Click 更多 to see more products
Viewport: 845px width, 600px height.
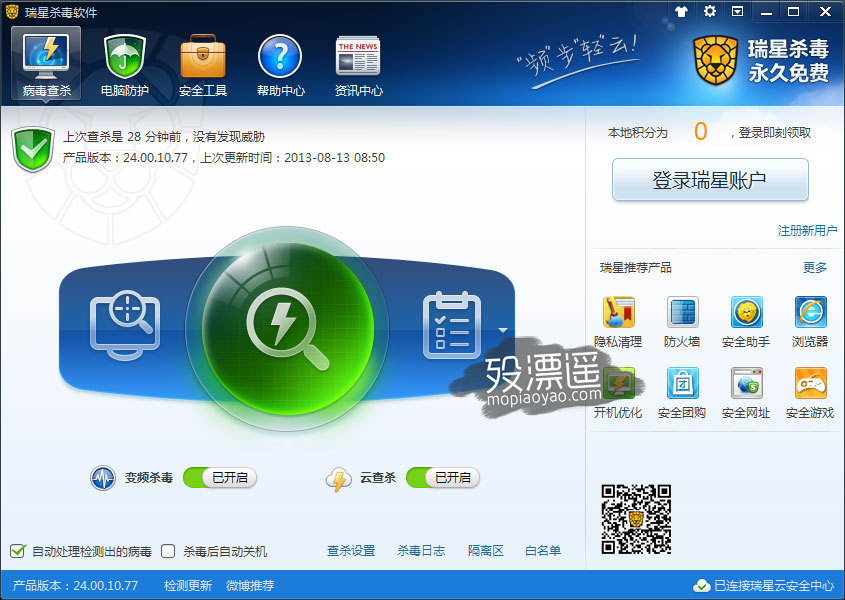click(815, 267)
